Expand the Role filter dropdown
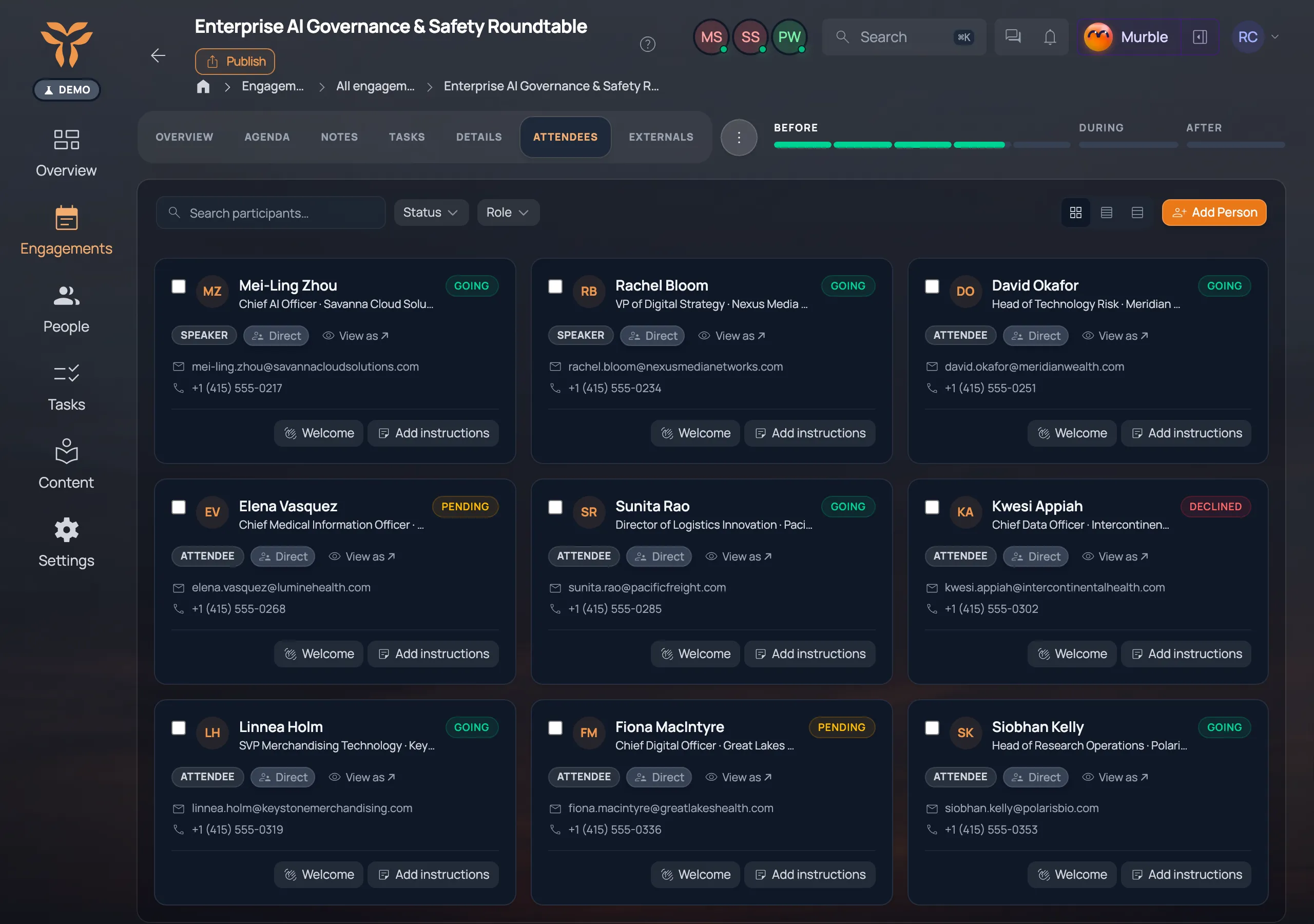This screenshot has width=1314, height=924. (508, 213)
